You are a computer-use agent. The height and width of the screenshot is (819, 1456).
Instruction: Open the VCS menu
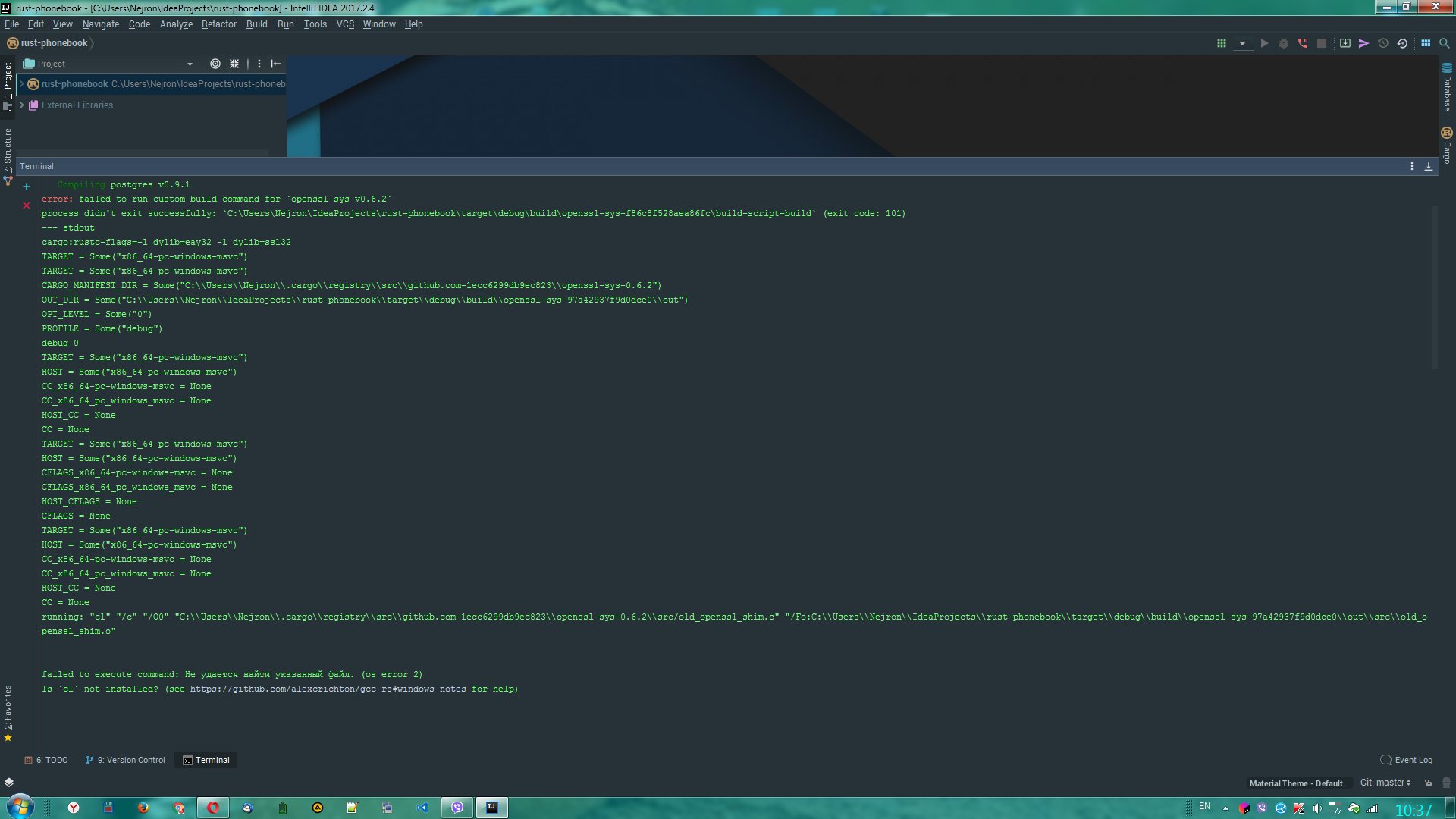345,24
